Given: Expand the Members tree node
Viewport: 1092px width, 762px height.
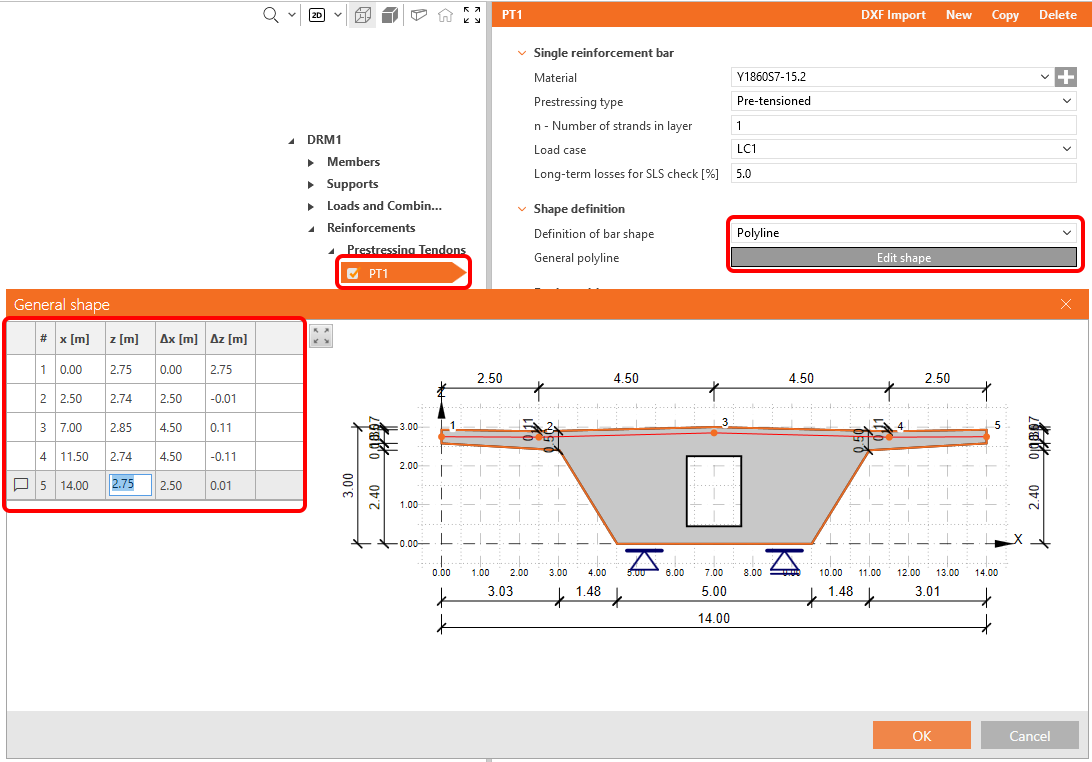Looking at the screenshot, I should (x=312, y=162).
